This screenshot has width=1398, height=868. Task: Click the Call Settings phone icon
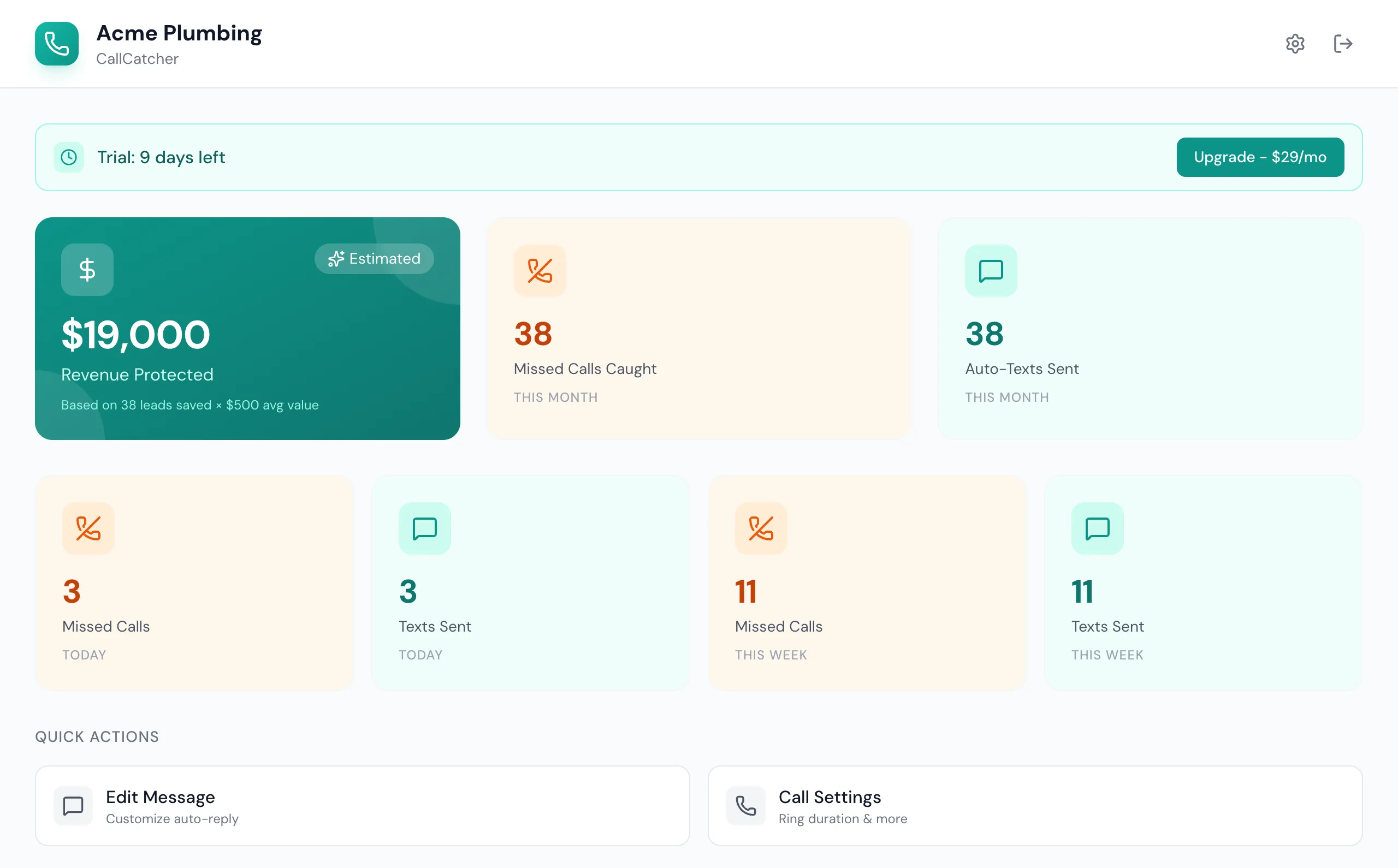click(x=746, y=806)
